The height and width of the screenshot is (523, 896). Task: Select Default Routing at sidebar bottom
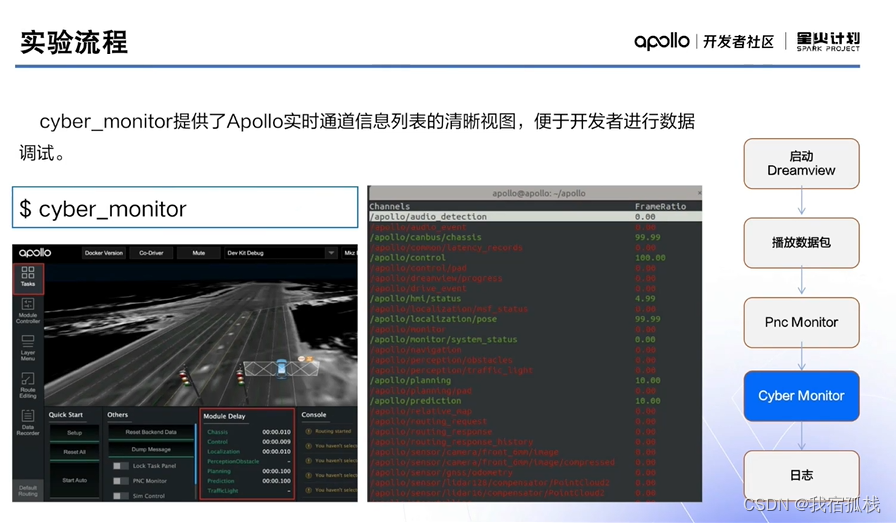27,490
